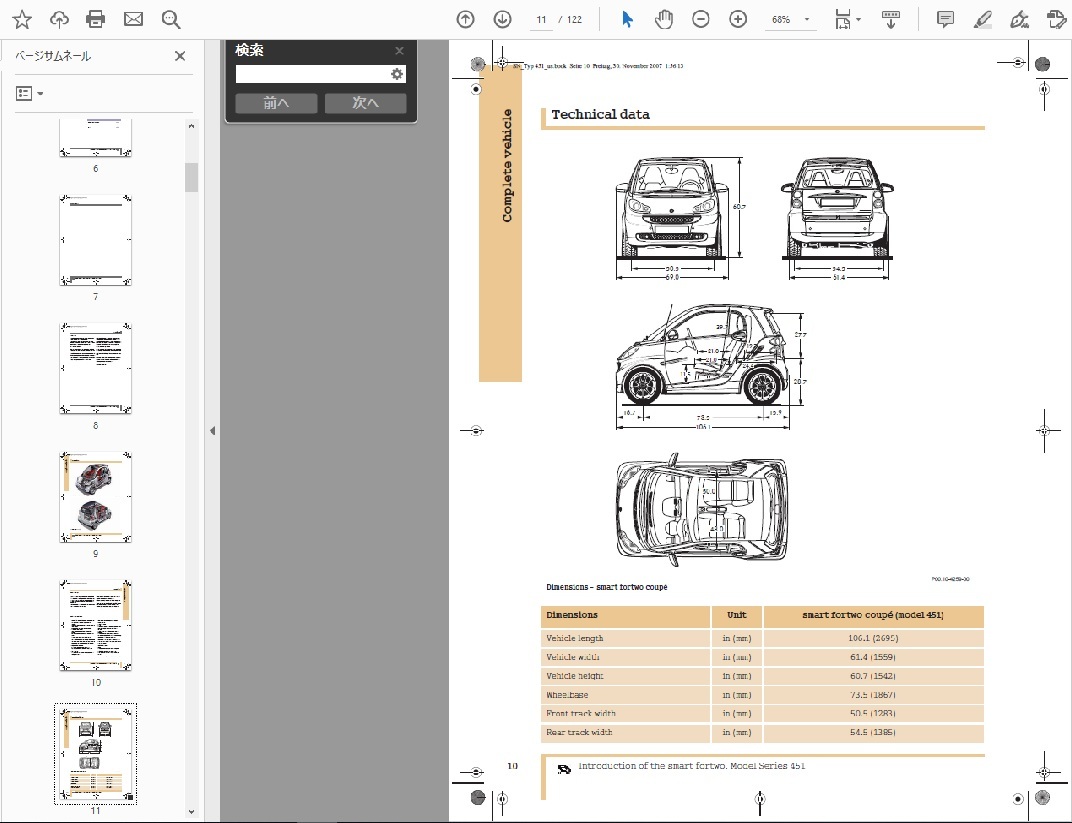Zoom in with the plus icon
1072x823 pixels.
(738, 19)
